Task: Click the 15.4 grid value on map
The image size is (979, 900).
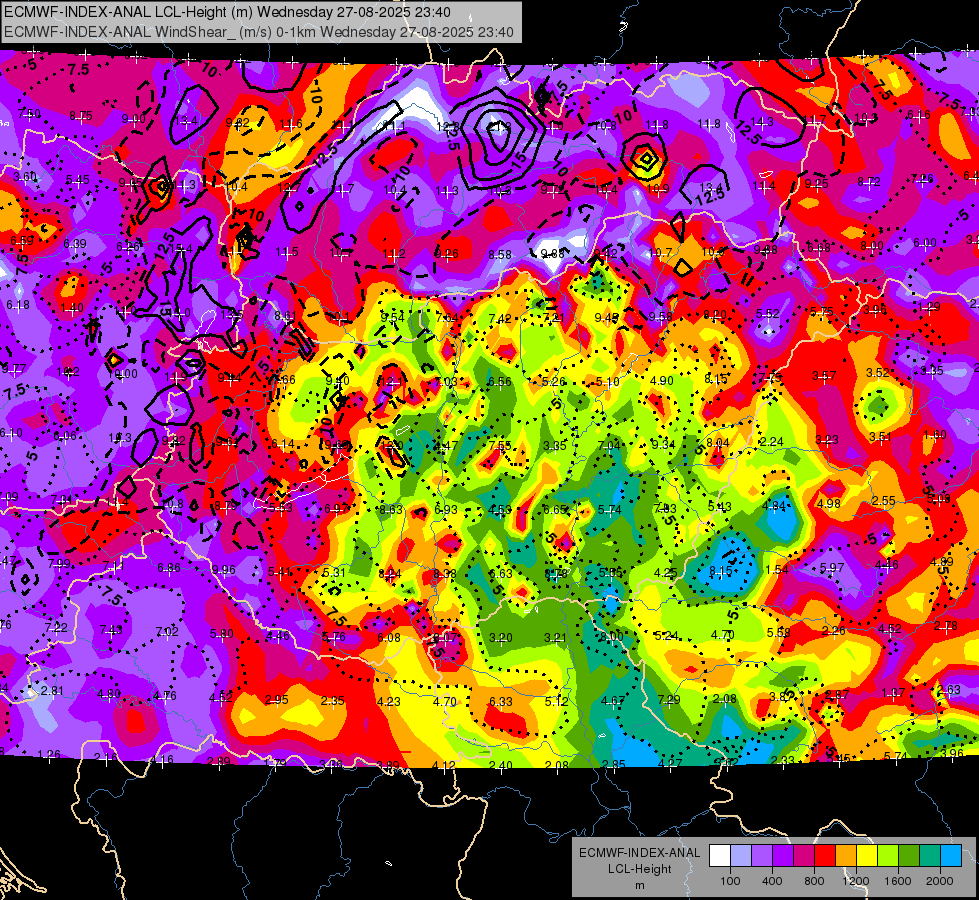Action: (x=181, y=249)
